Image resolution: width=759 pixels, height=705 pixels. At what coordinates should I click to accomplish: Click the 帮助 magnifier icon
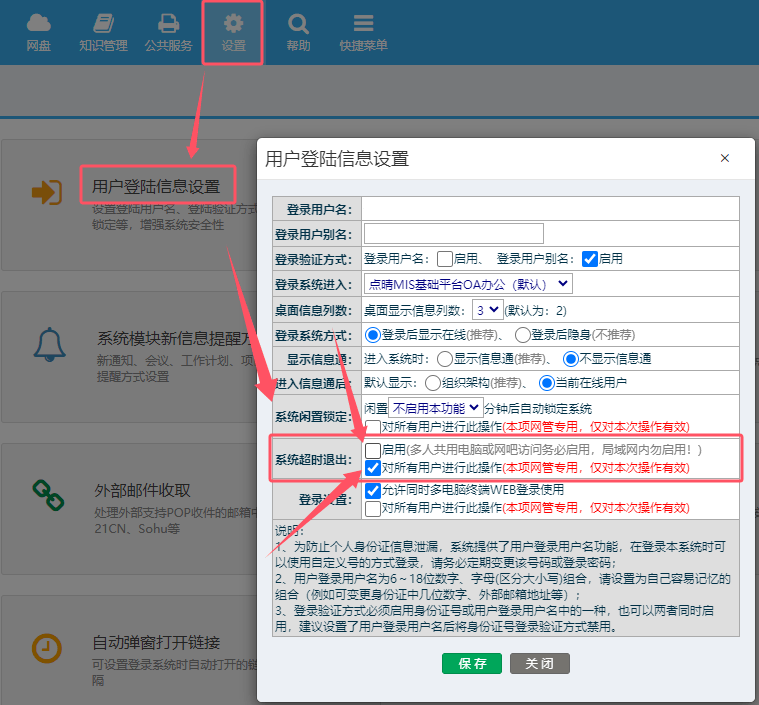(x=298, y=23)
